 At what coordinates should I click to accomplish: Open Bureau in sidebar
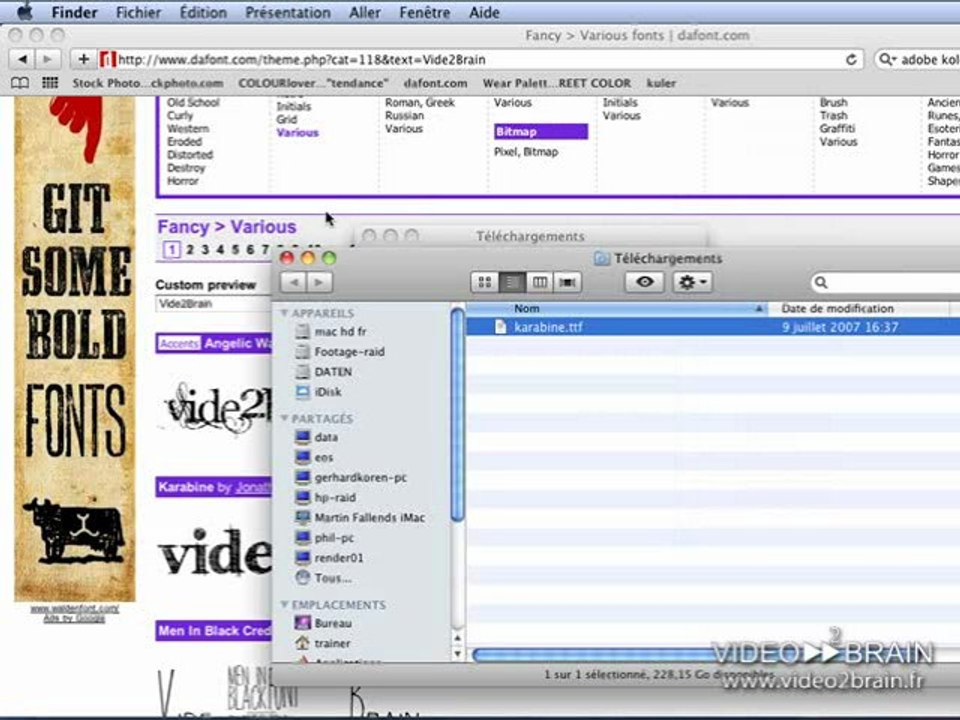[332, 623]
